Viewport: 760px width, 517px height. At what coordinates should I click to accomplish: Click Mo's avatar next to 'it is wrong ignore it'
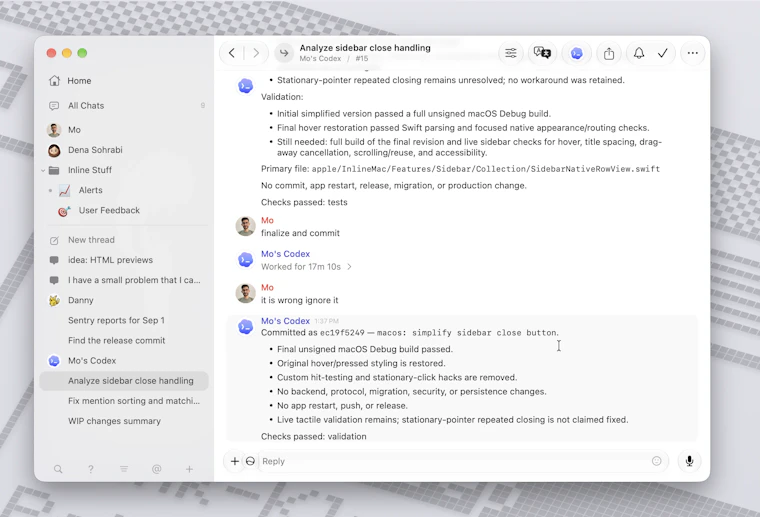pos(246,293)
